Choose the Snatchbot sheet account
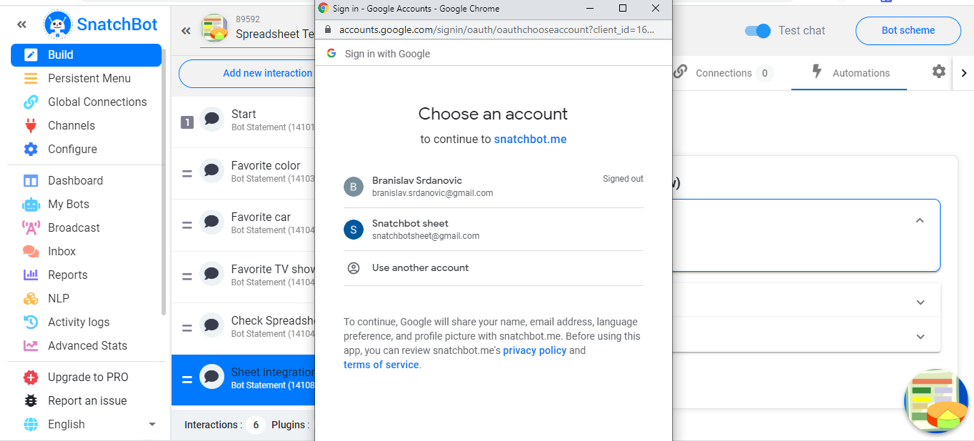974x441 pixels. [x=493, y=229]
